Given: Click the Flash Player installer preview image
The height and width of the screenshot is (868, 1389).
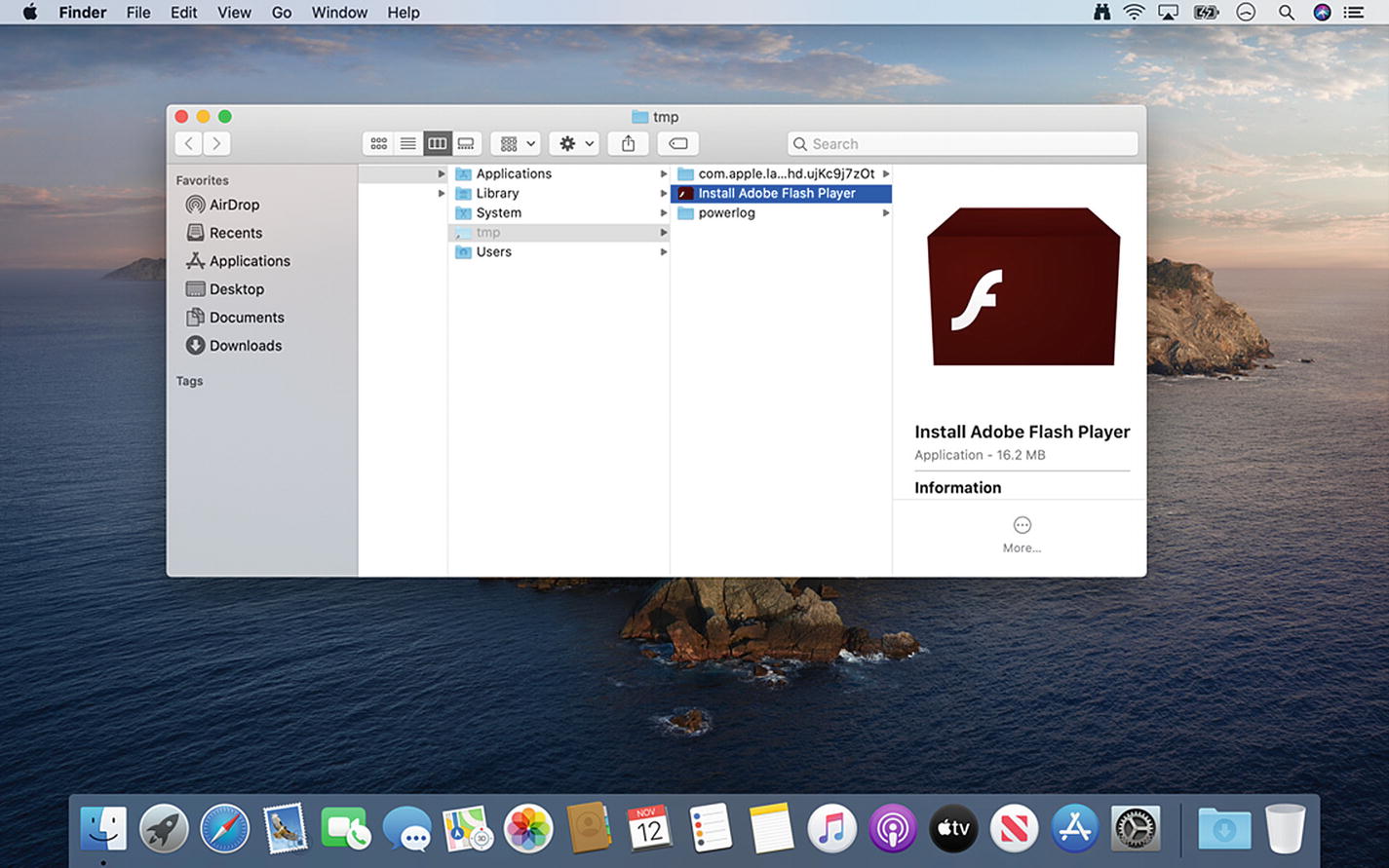Looking at the screenshot, I should click(1022, 286).
